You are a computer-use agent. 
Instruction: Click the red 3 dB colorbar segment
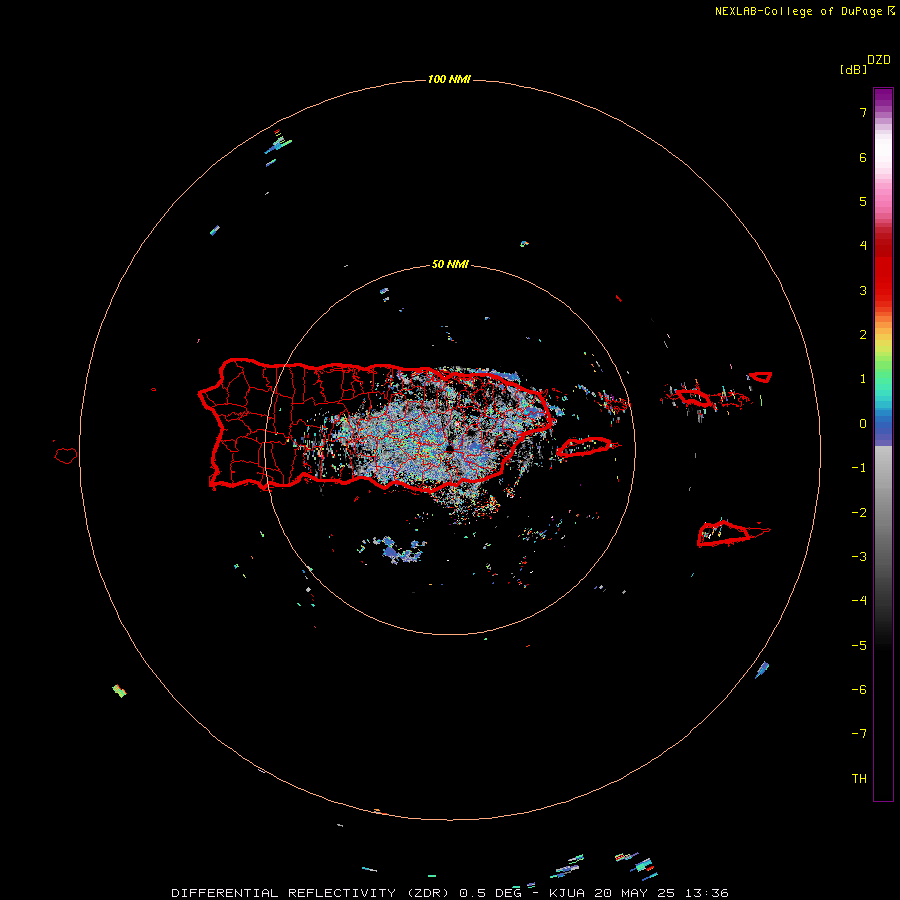883,290
